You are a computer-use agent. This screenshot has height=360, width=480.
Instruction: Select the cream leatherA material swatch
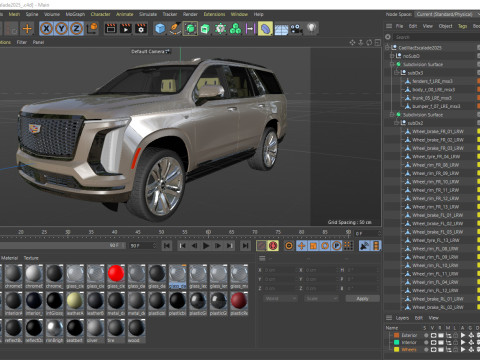(x=75, y=301)
